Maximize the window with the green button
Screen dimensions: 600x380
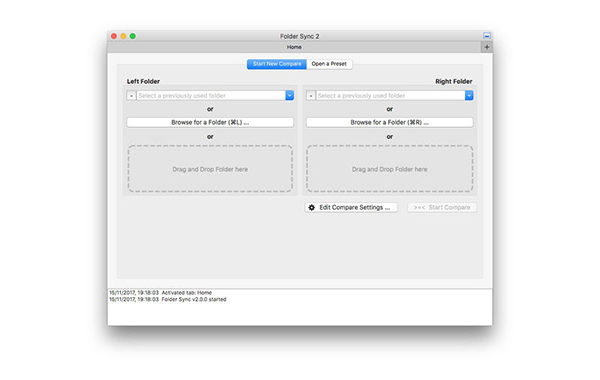point(133,36)
